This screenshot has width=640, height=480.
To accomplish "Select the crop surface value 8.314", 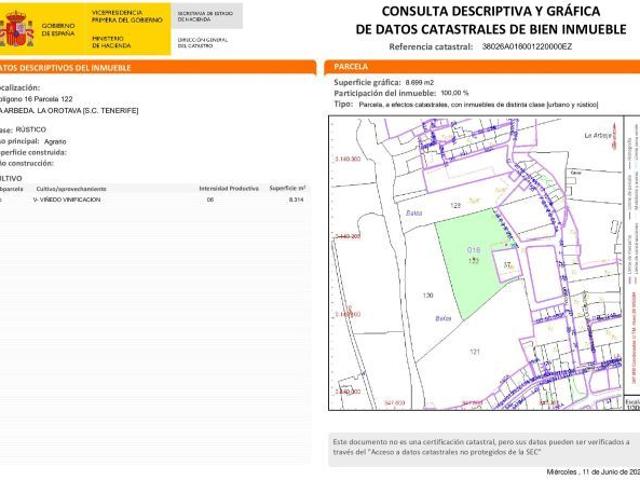I will [x=296, y=200].
